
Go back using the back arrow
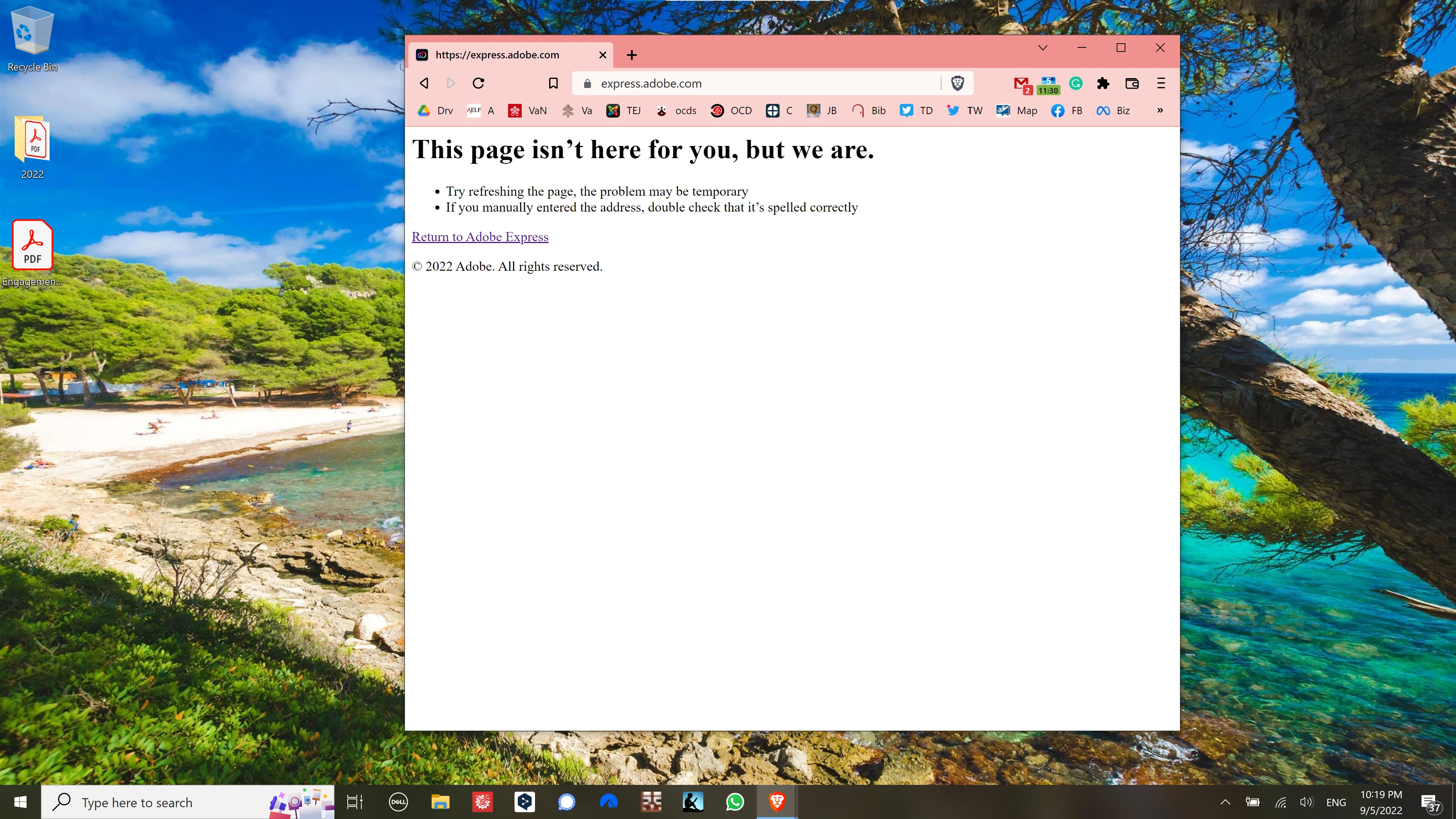tap(425, 84)
